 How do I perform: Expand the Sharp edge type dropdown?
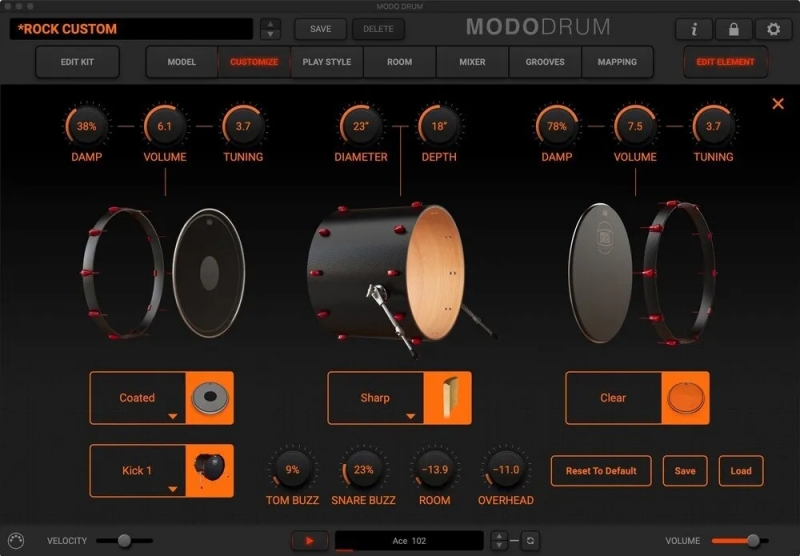pyautogui.click(x=376, y=398)
